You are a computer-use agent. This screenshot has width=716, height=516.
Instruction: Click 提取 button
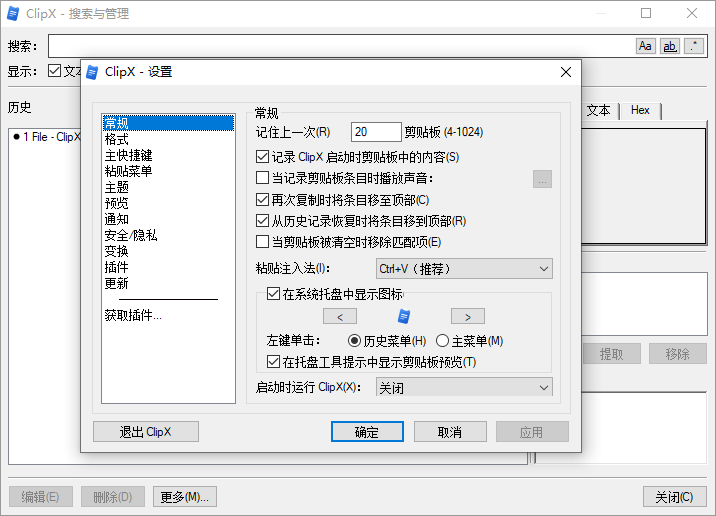(x=611, y=353)
